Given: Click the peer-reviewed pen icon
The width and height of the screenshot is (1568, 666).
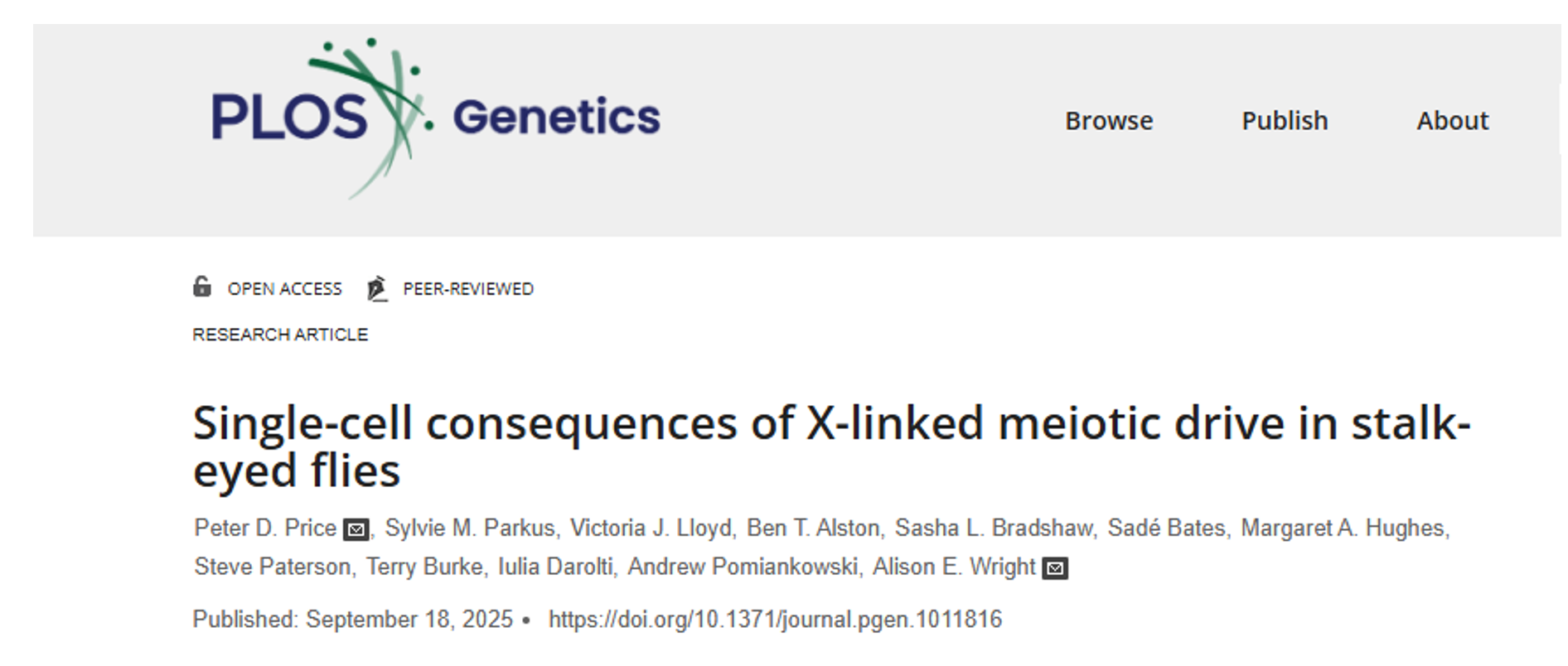Looking at the screenshot, I should [x=377, y=288].
